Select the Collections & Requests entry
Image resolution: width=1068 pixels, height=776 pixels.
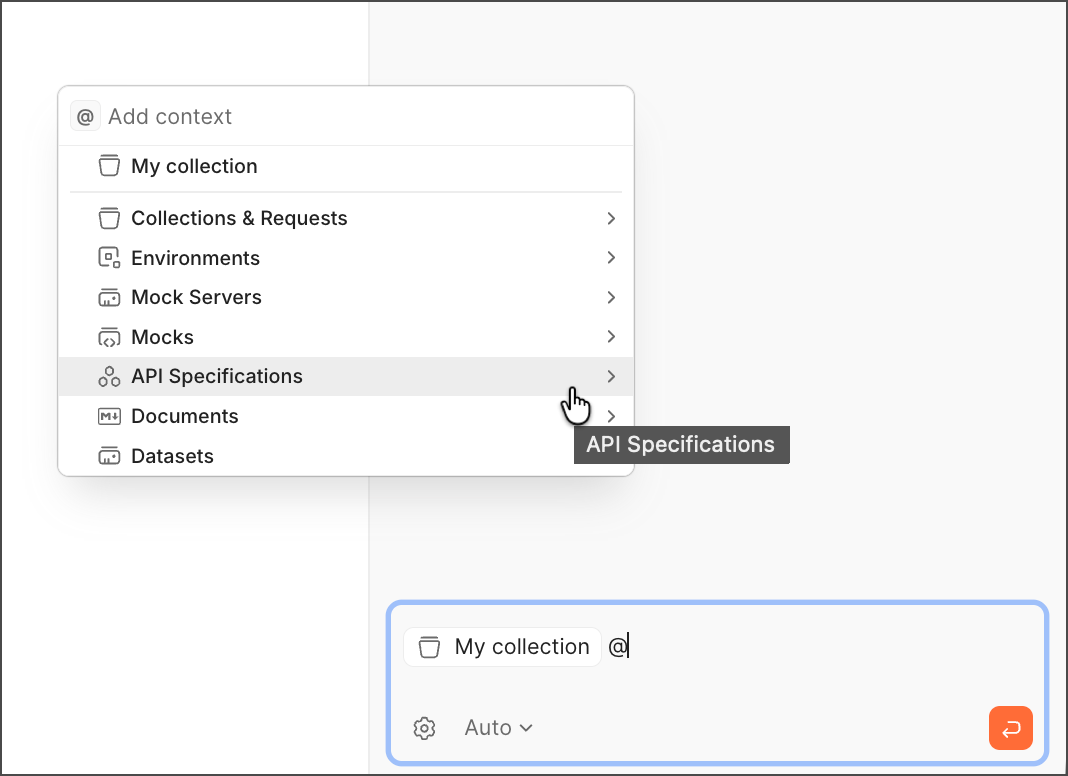346,218
